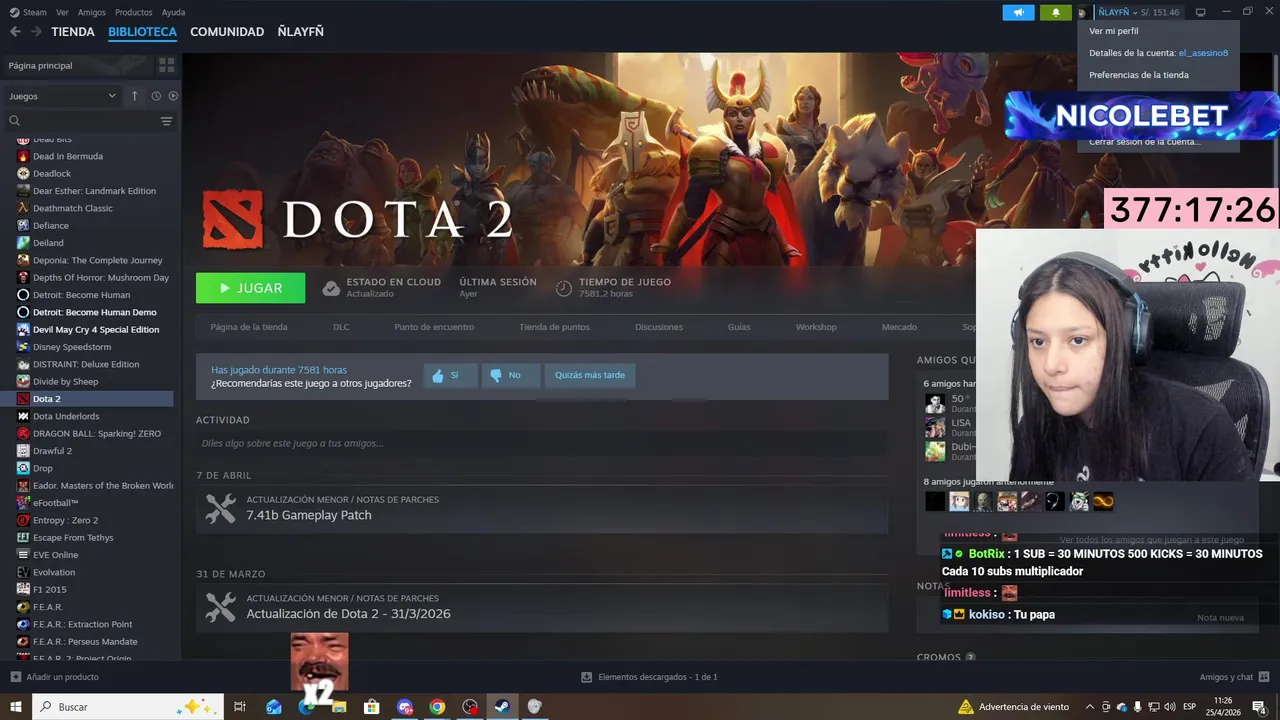1280x720 pixels.
Task: Go forward with the right arrow
Action: tap(36, 32)
